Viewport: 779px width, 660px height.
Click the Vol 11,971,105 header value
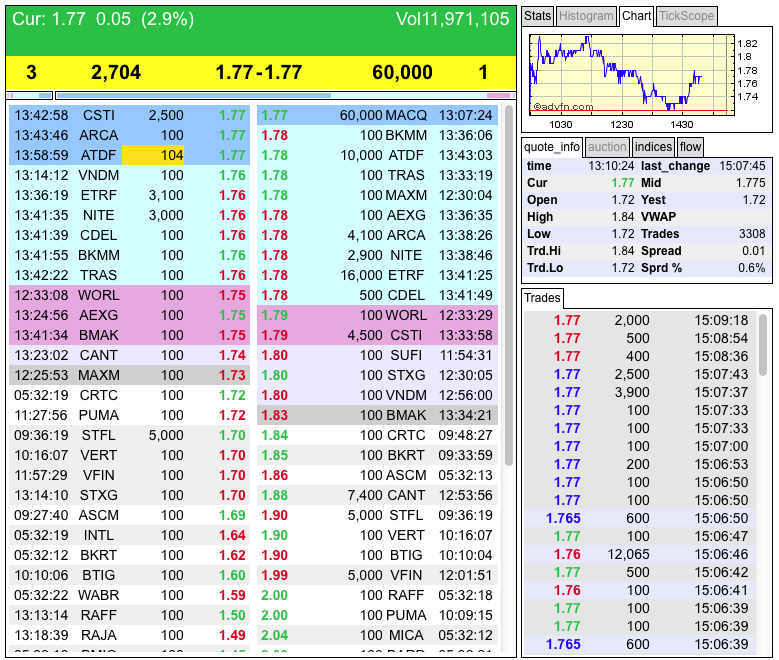[453, 19]
